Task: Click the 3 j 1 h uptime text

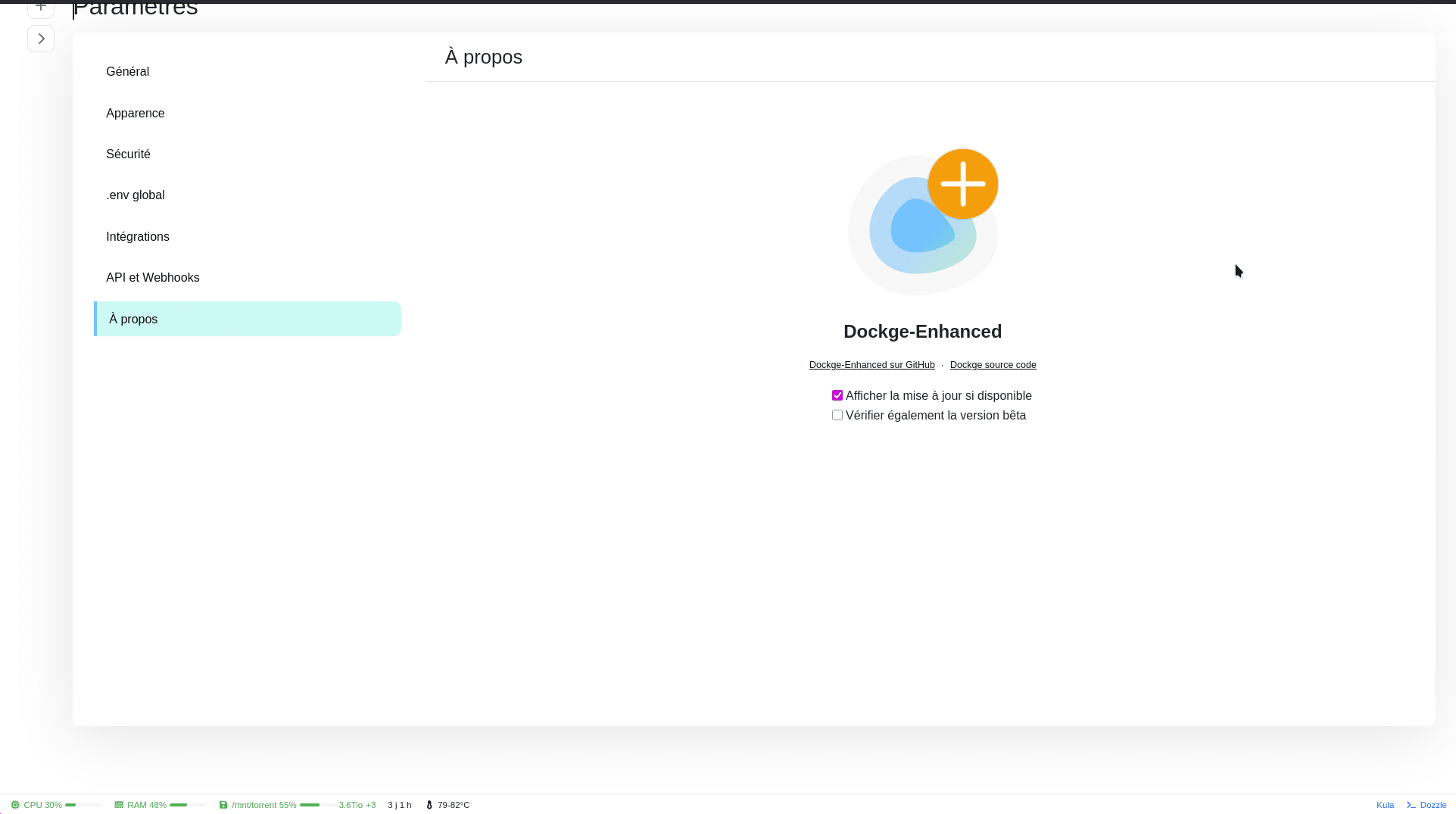Action: point(400,805)
